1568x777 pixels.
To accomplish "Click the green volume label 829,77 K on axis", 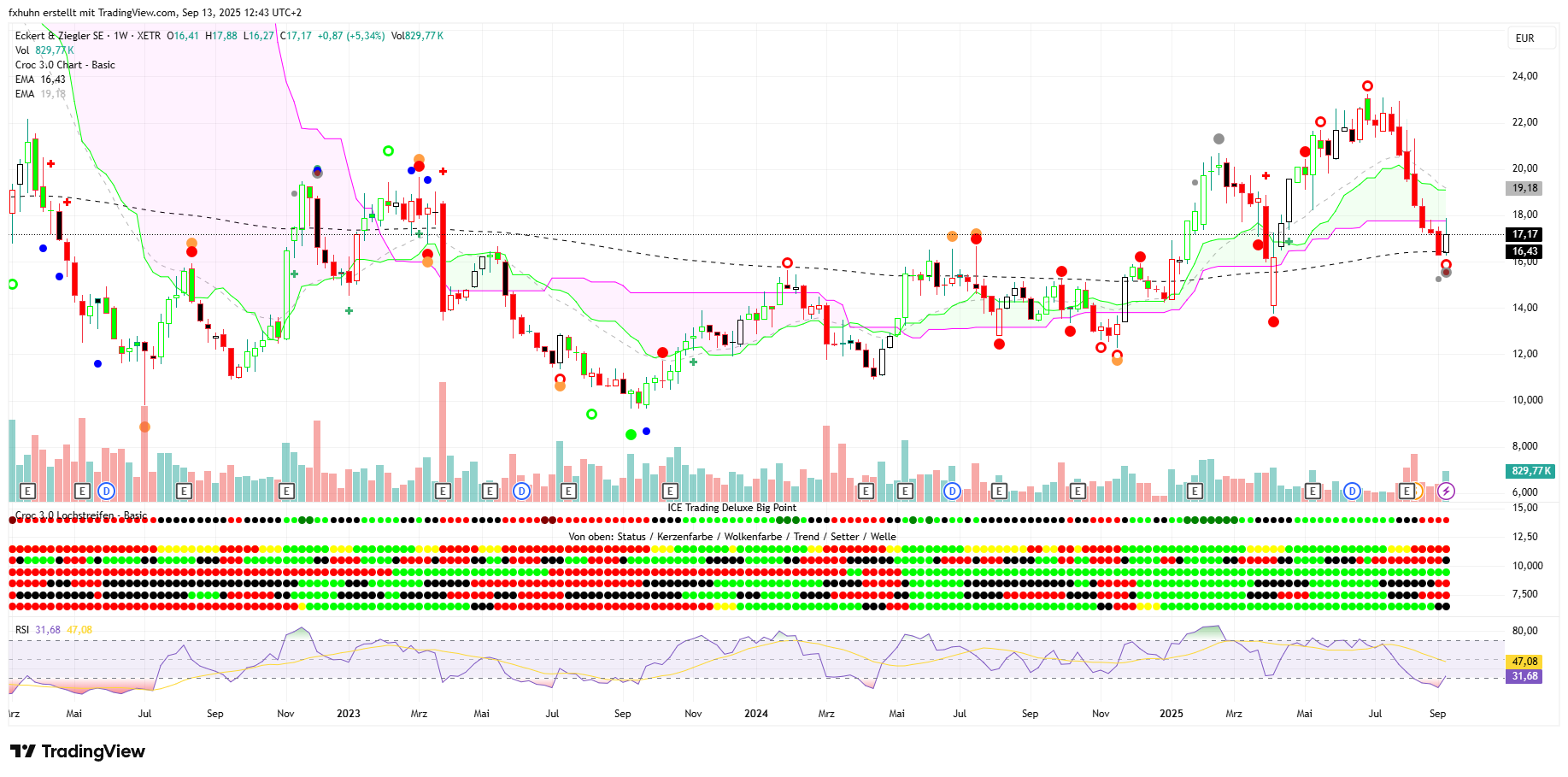I will point(1531,471).
